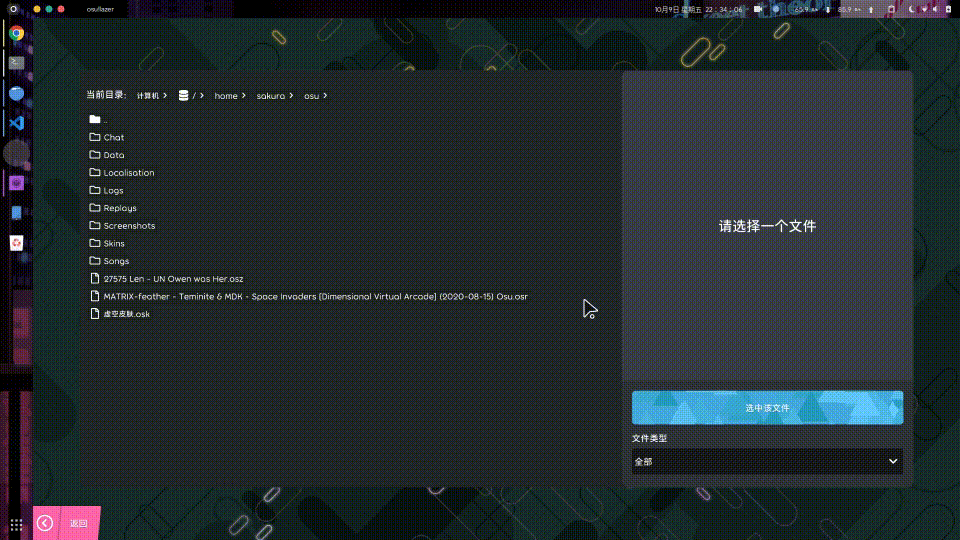Screen dimensions: 960x540
Task: Open the activities button in top bar
Action: (13, 9)
